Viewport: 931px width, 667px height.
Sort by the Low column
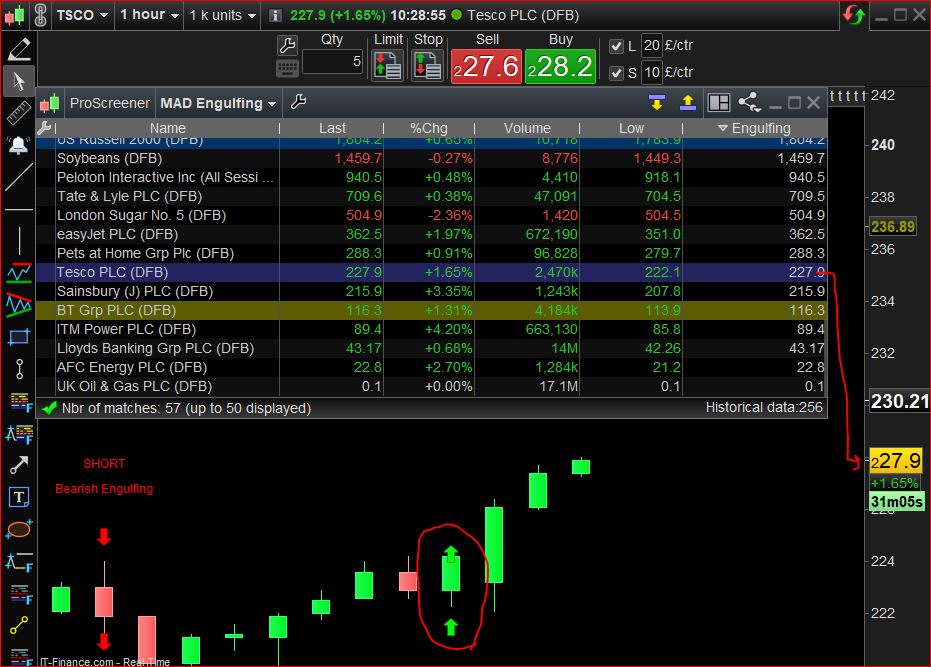pos(631,128)
